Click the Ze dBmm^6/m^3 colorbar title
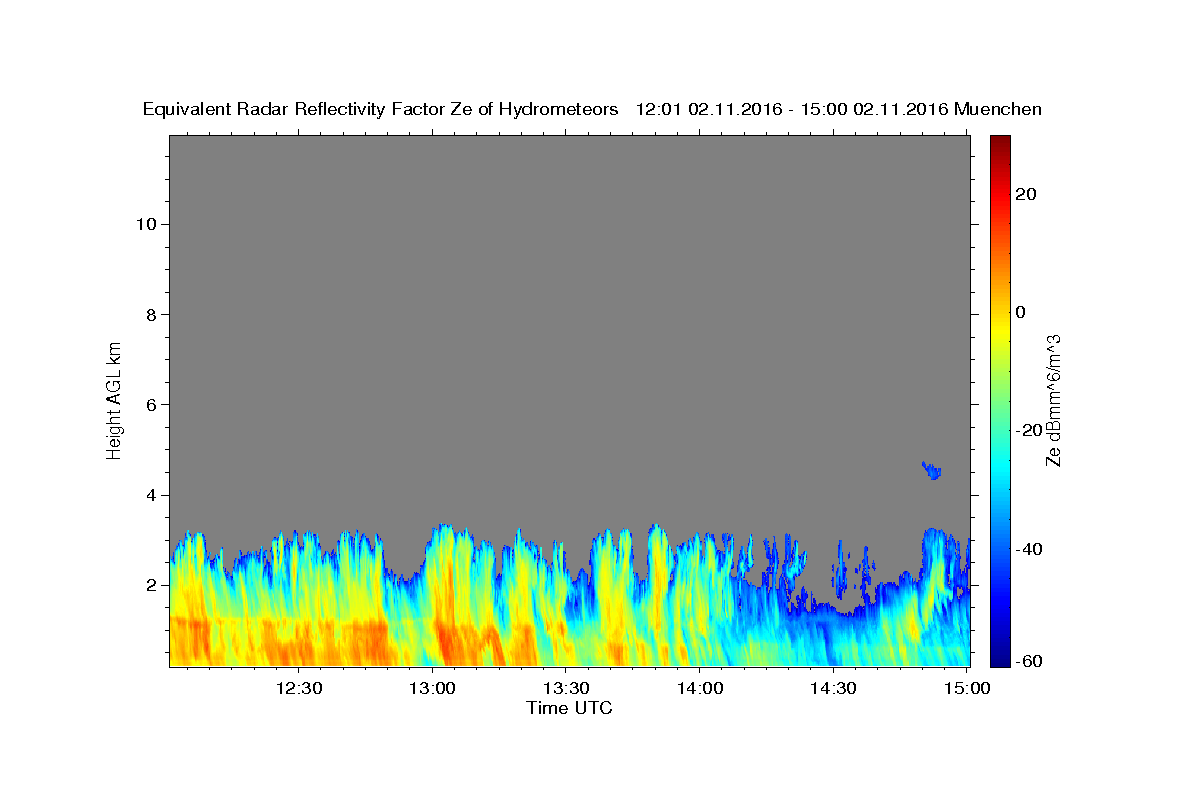This screenshot has height=800, width=1200. point(1053,400)
